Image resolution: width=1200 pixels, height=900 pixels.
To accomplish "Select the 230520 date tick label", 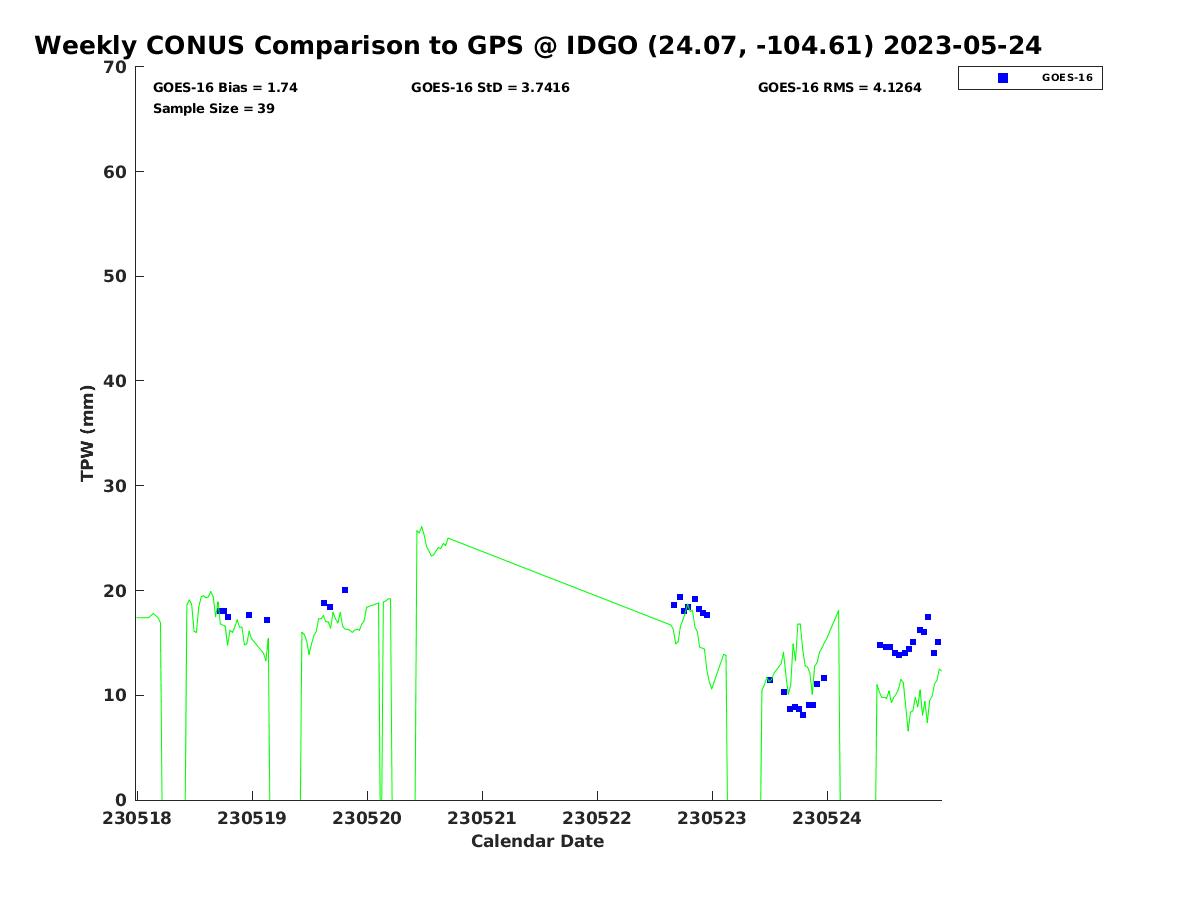I will [367, 818].
